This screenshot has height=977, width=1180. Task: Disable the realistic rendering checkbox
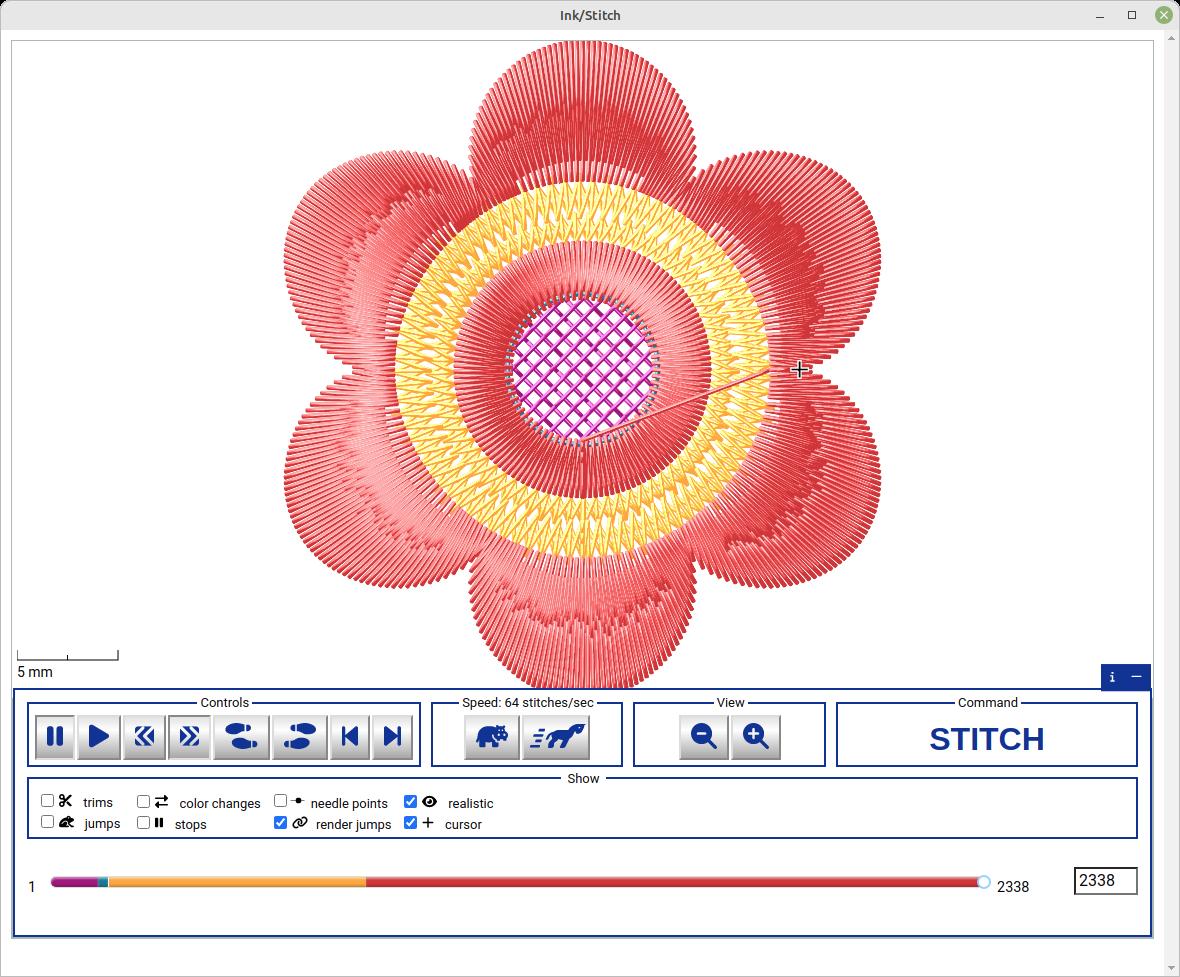pyautogui.click(x=410, y=800)
